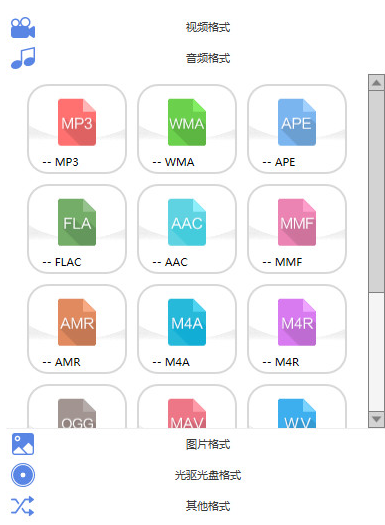Select the green FLAC file icon
This screenshot has width=385, height=525.
click(77, 222)
